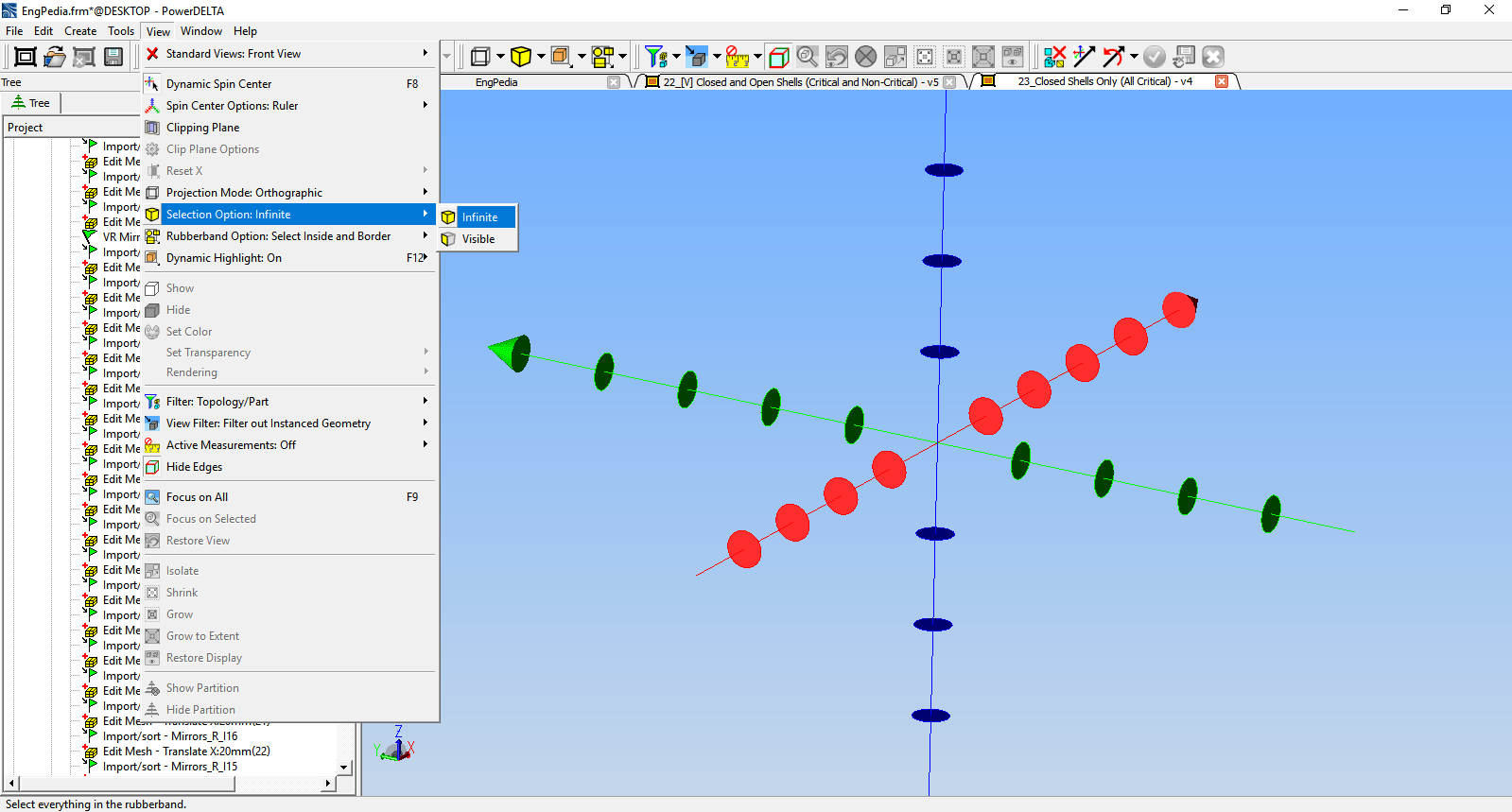The image size is (1512, 812).
Task: Close the 23_Closed Shells Only tab
Action: pyautogui.click(x=1221, y=82)
